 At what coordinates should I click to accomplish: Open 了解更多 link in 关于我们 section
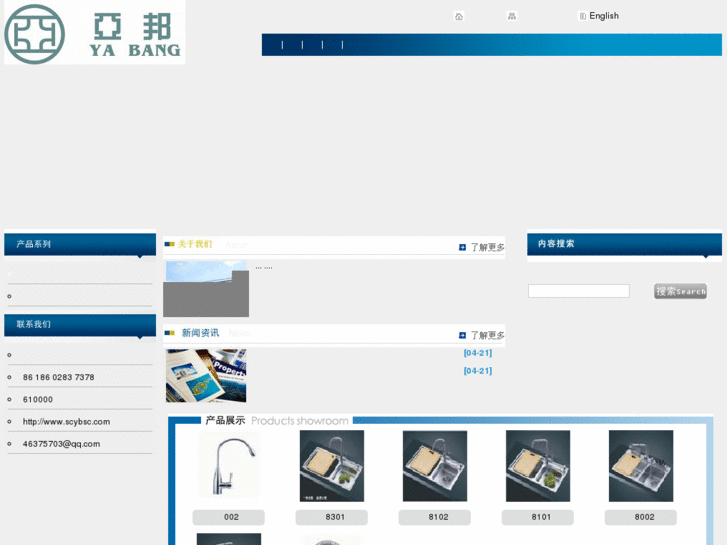[x=487, y=247]
